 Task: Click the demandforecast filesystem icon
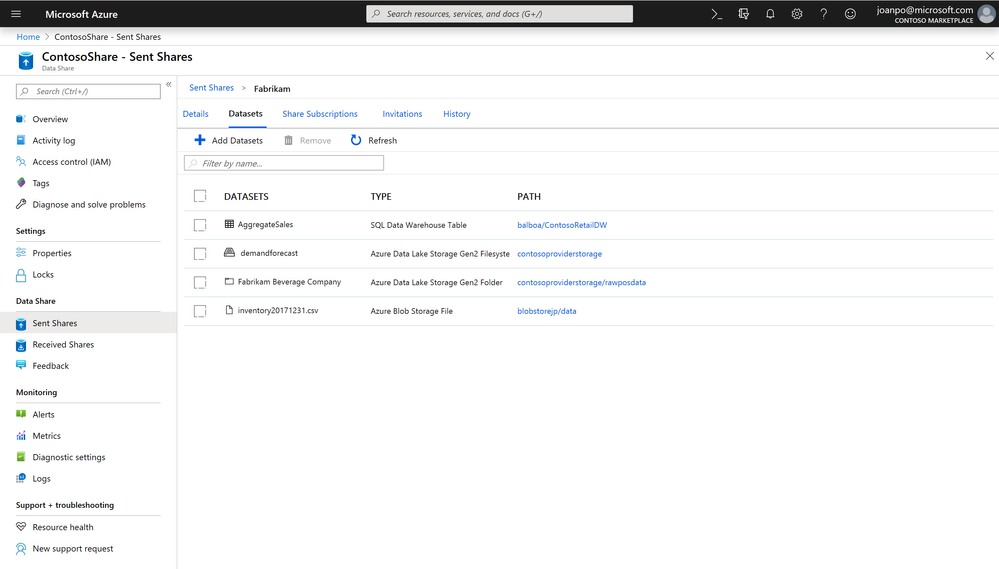tap(229, 253)
